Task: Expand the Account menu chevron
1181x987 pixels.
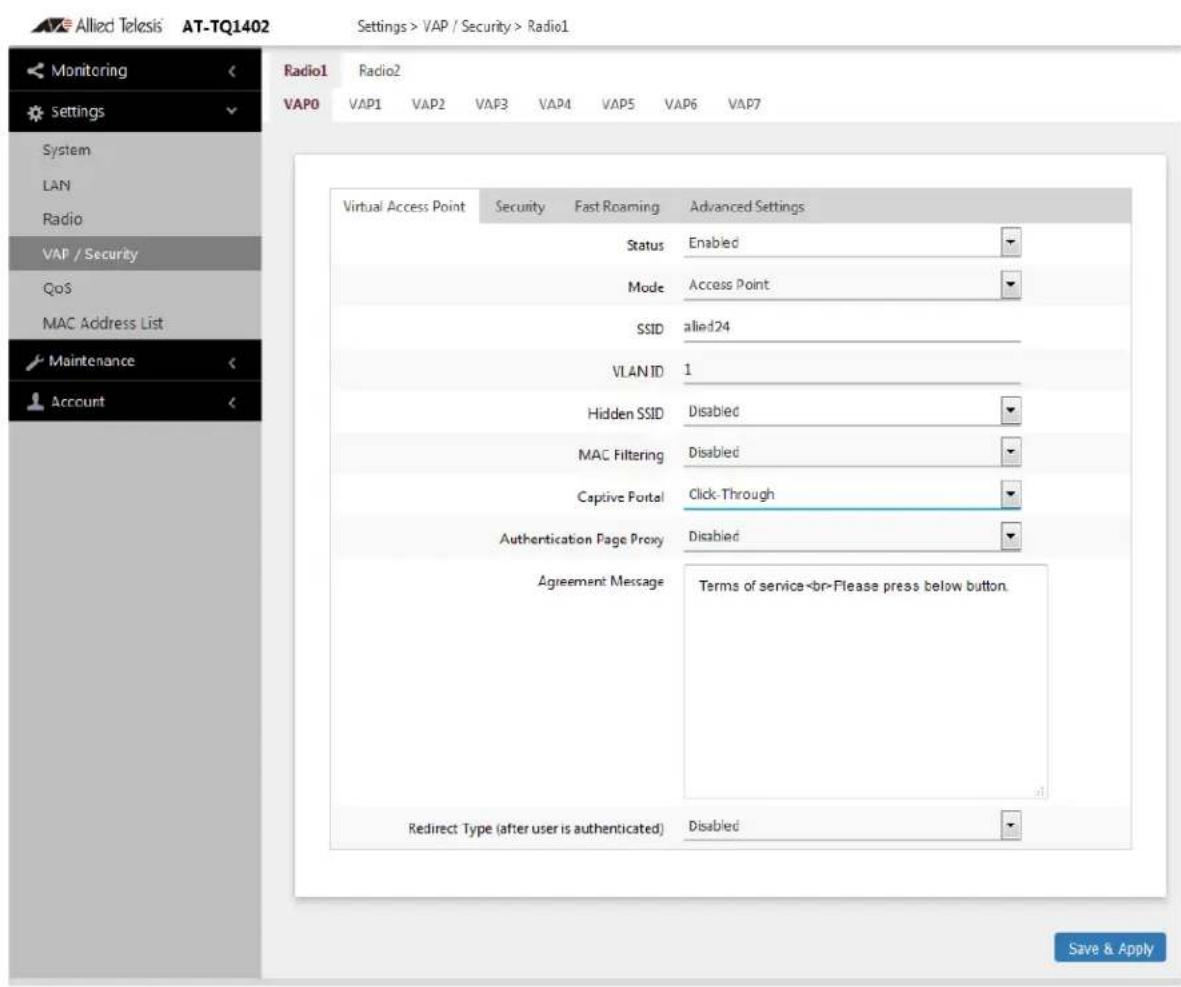Action: (x=232, y=402)
